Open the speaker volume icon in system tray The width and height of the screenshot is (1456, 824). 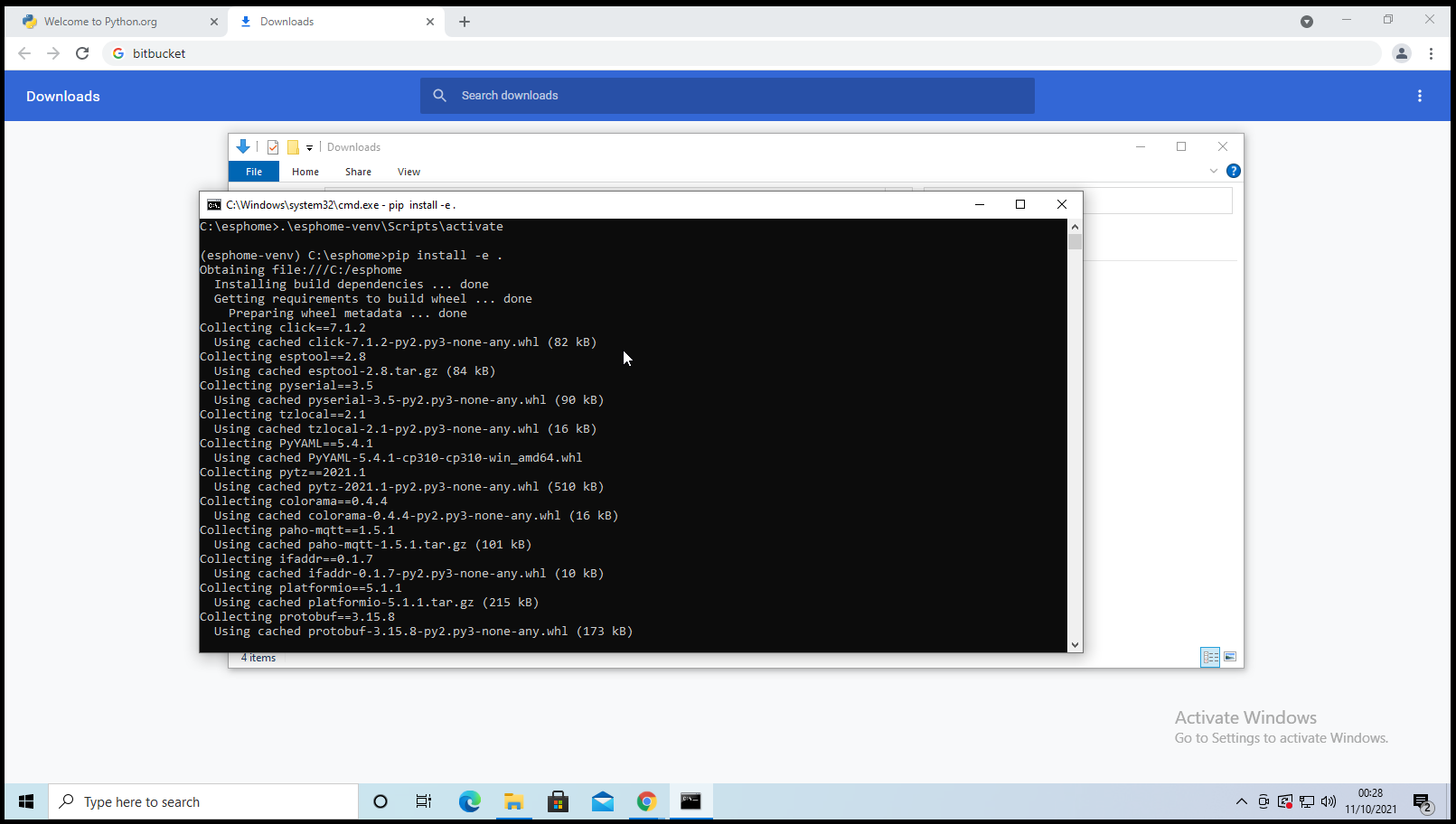(1329, 801)
